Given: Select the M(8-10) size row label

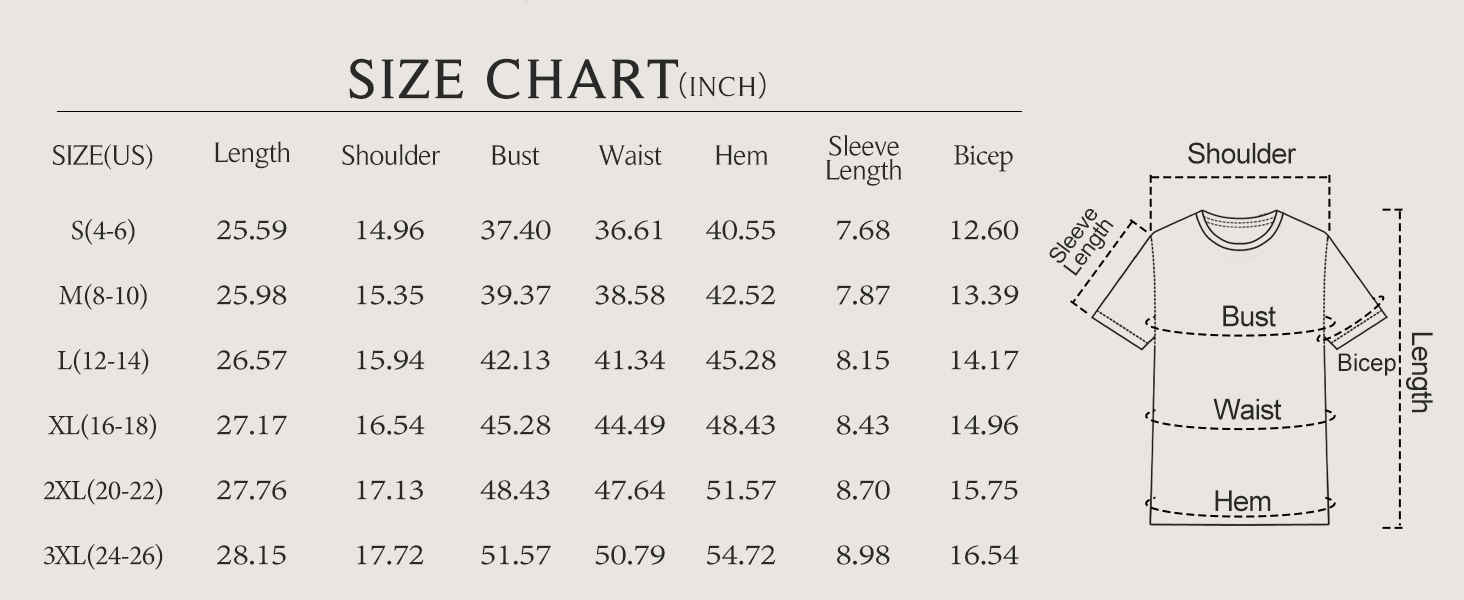Looking at the screenshot, I should tap(103, 296).
